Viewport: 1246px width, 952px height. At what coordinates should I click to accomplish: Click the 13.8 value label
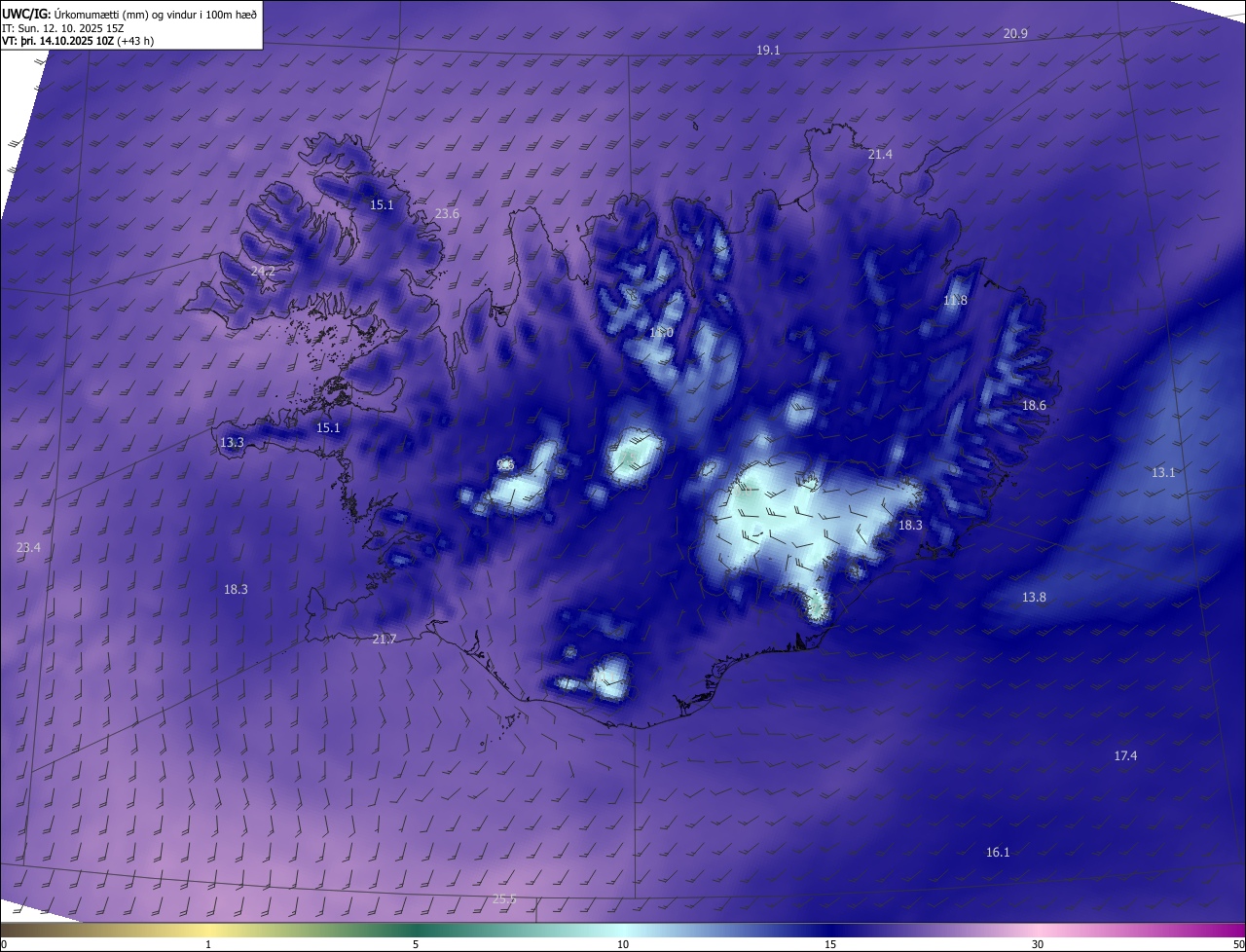pos(1034,597)
